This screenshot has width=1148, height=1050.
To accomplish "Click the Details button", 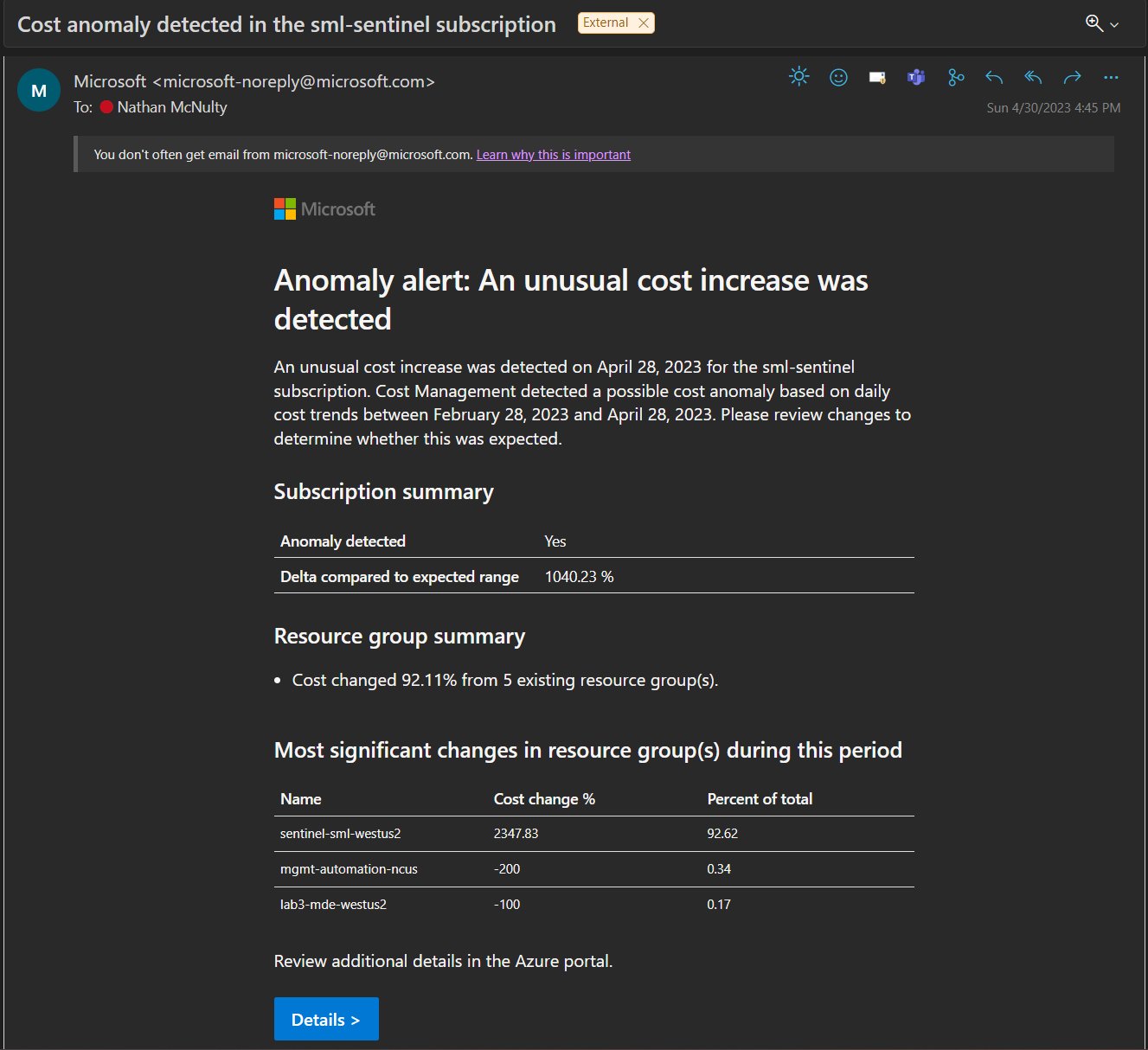I will pyautogui.click(x=326, y=1019).
